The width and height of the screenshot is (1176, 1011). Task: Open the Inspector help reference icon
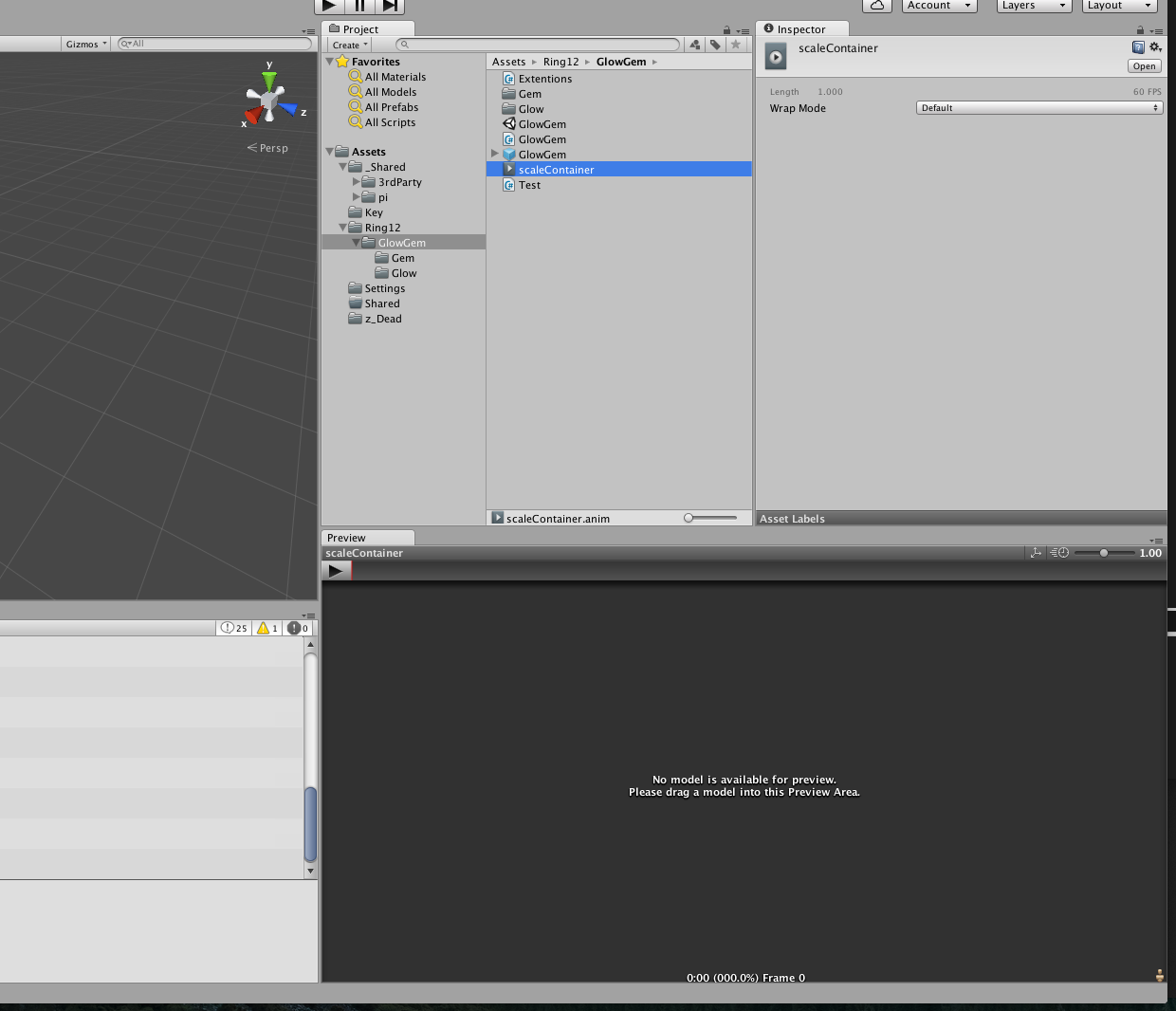tap(1138, 47)
